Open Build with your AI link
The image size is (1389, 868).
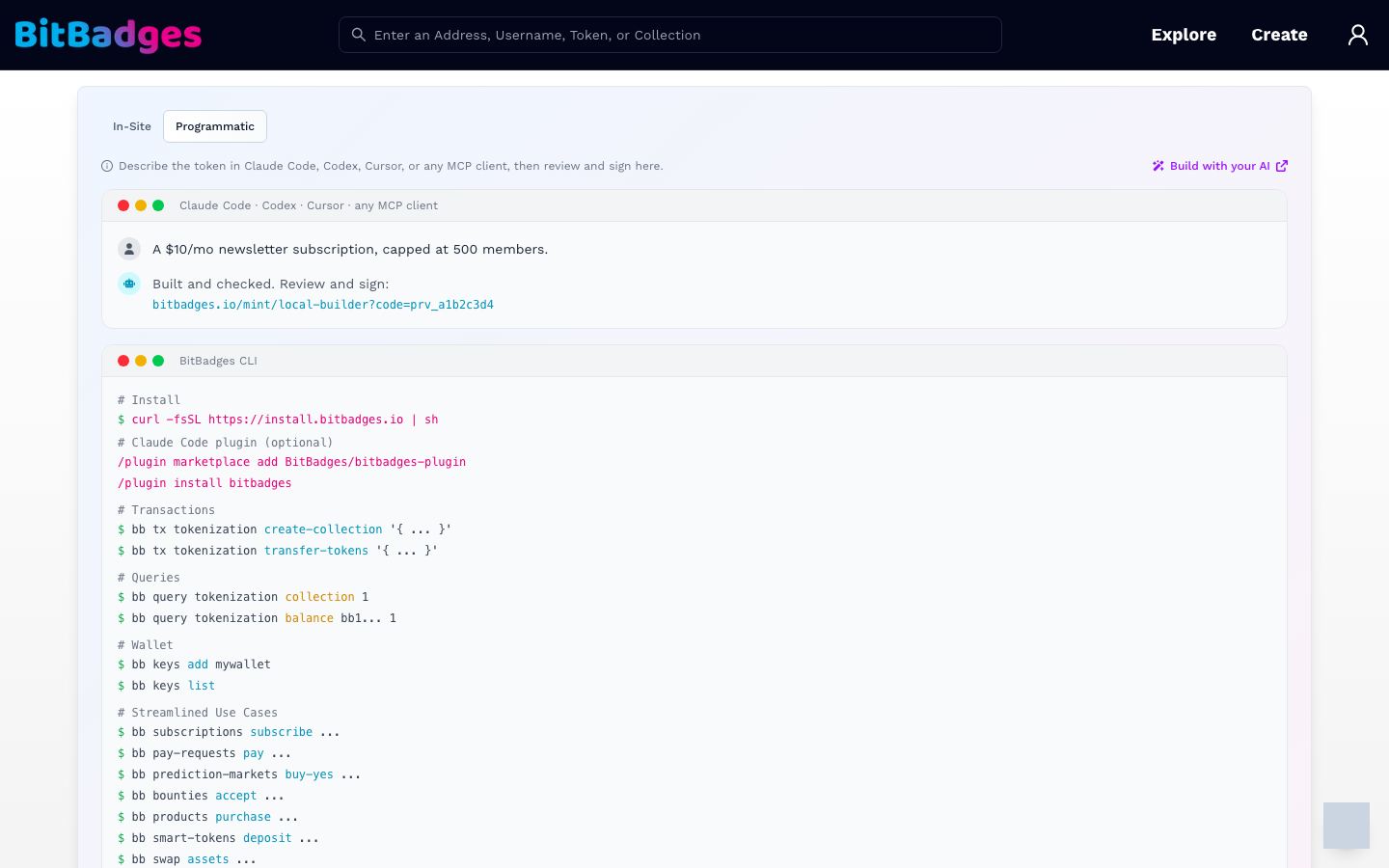click(x=1220, y=166)
